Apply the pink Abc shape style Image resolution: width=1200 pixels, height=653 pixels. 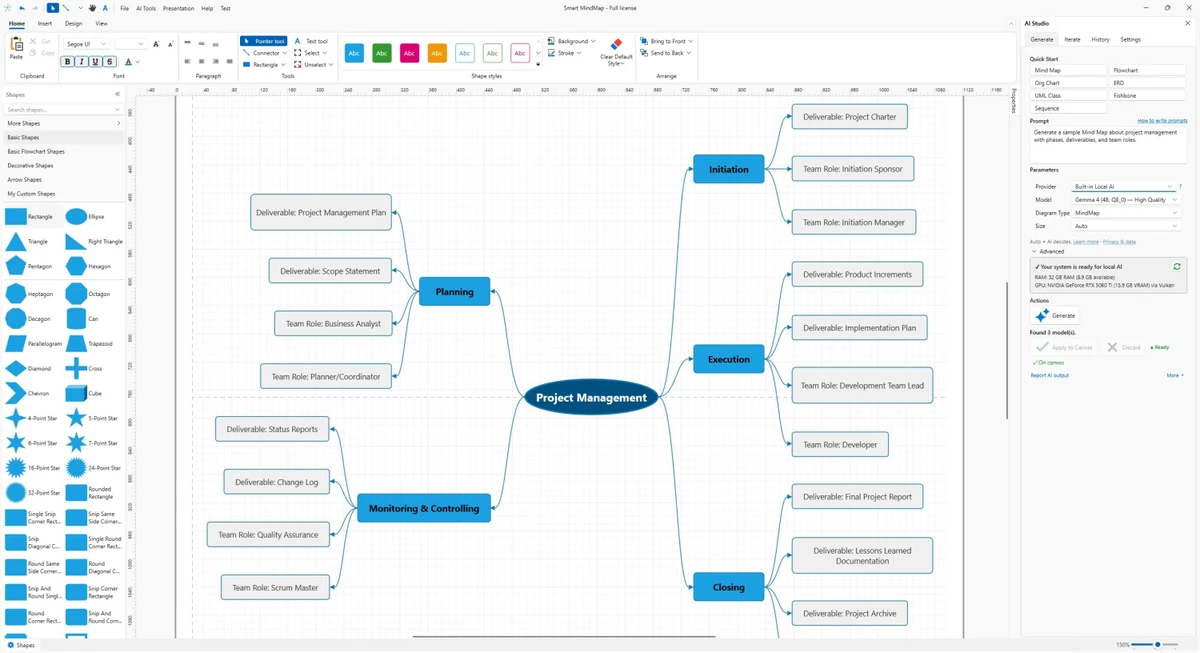pyautogui.click(x=409, y=53)
